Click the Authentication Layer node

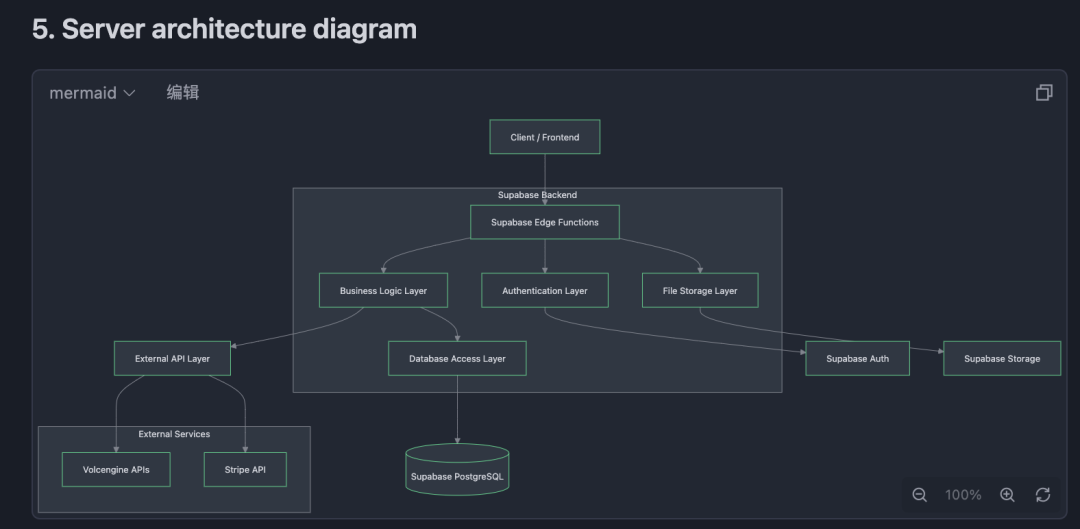545,291
